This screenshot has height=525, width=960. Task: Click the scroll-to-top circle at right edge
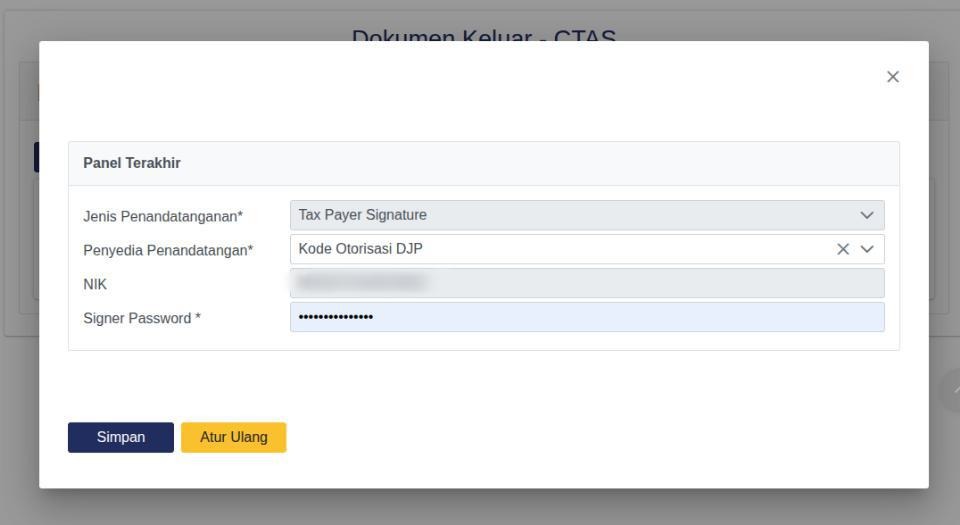(951, 390)
